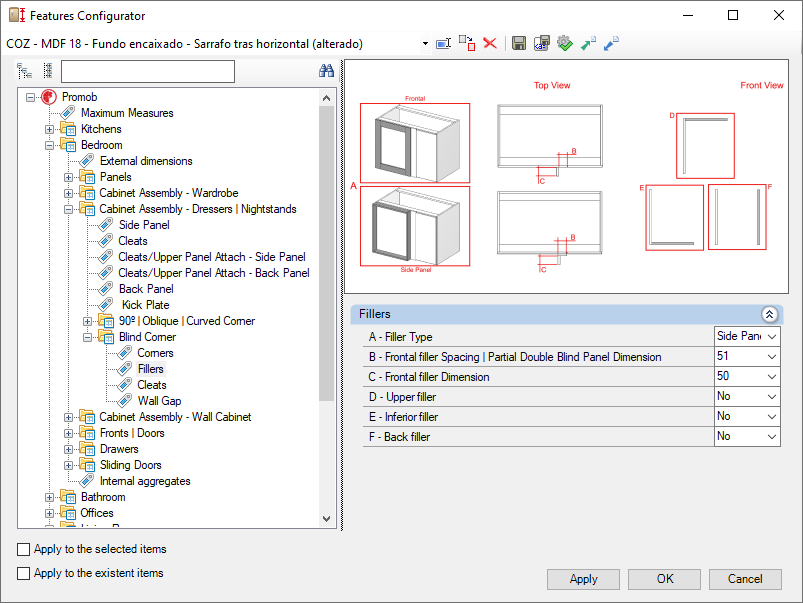Select Side Panel under Dressers
The image size is (803, 603).
[x=144, y=225]
